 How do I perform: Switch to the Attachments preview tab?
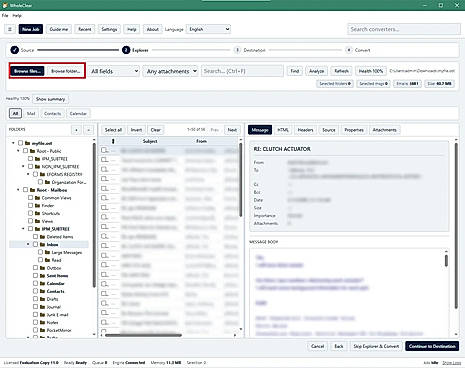[x=385, y=130]
